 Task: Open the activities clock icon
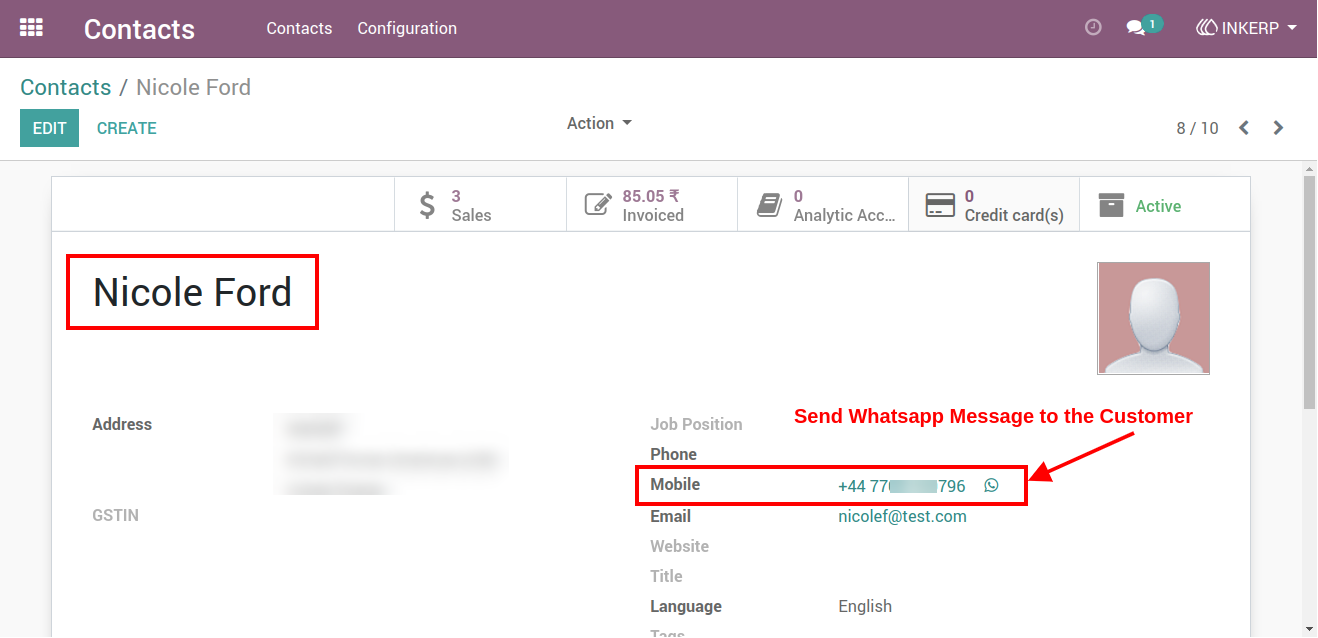point(1093,28)
